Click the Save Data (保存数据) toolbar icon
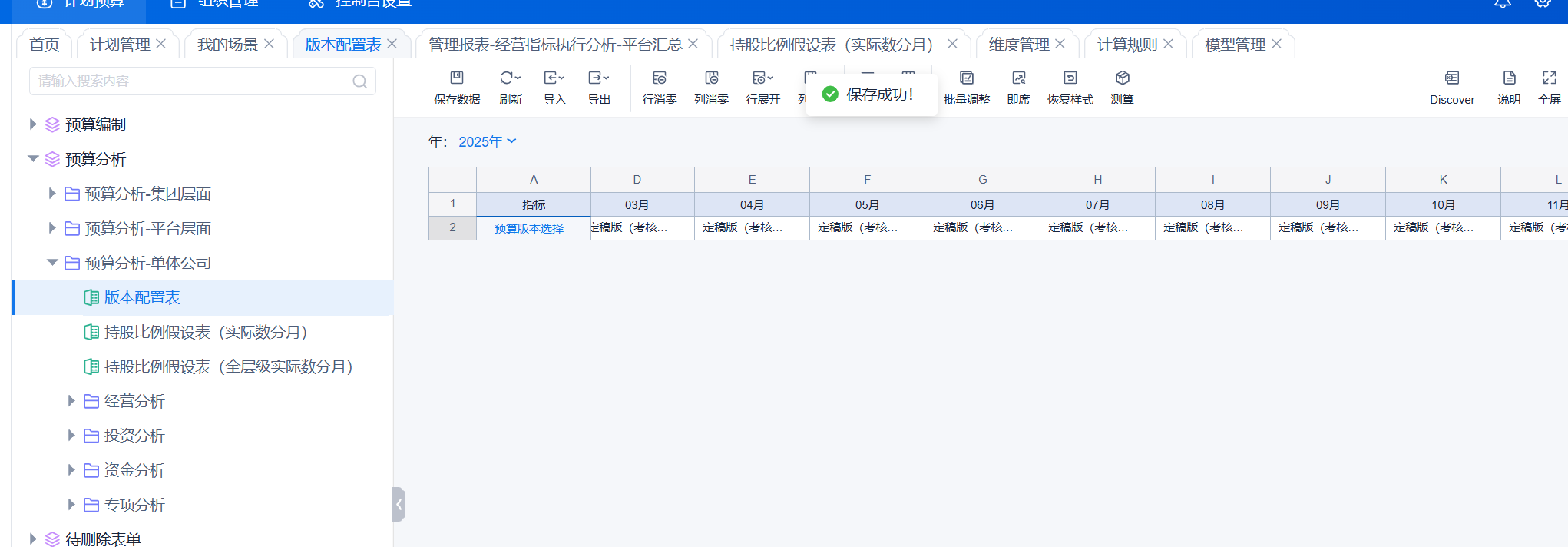Viewport: 1568px width, 547px height. click(x=457, y=78)
